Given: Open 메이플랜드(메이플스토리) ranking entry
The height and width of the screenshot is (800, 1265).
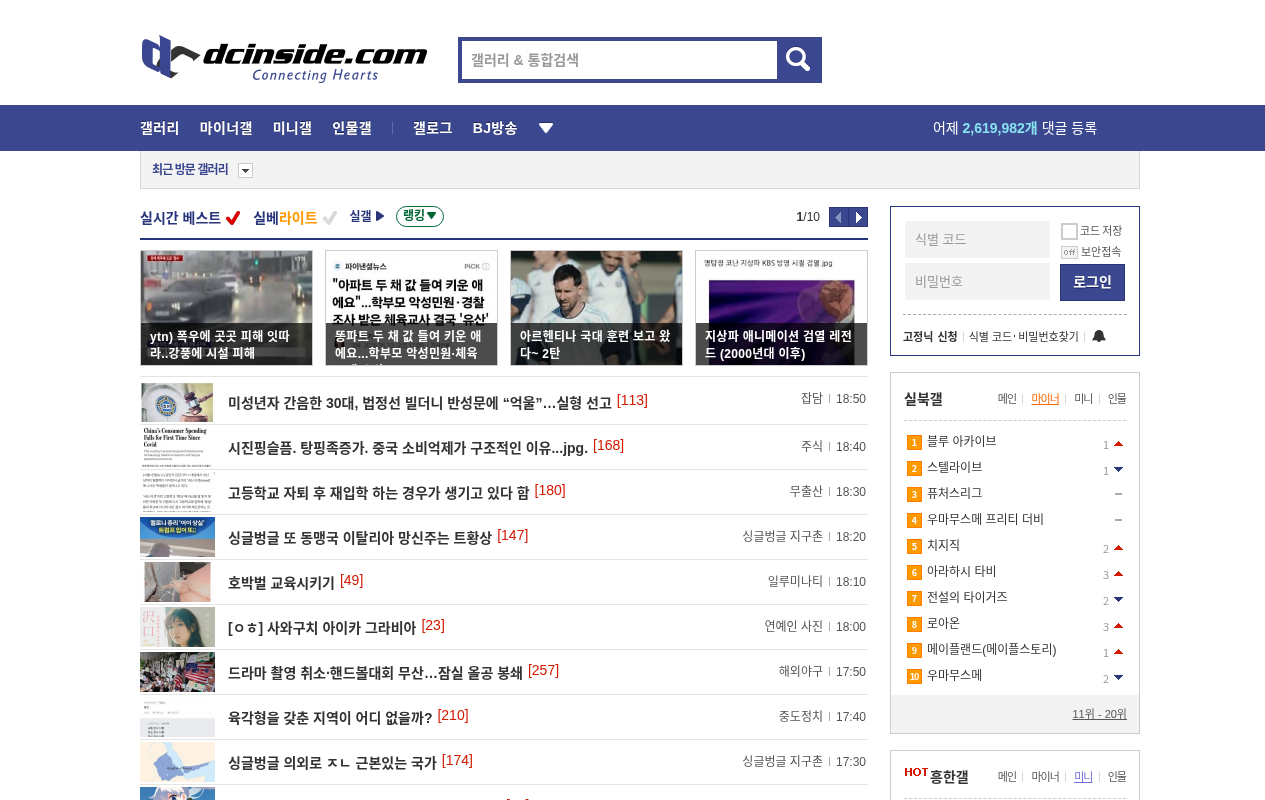Looking at the screenshot, I should [991, 649].
